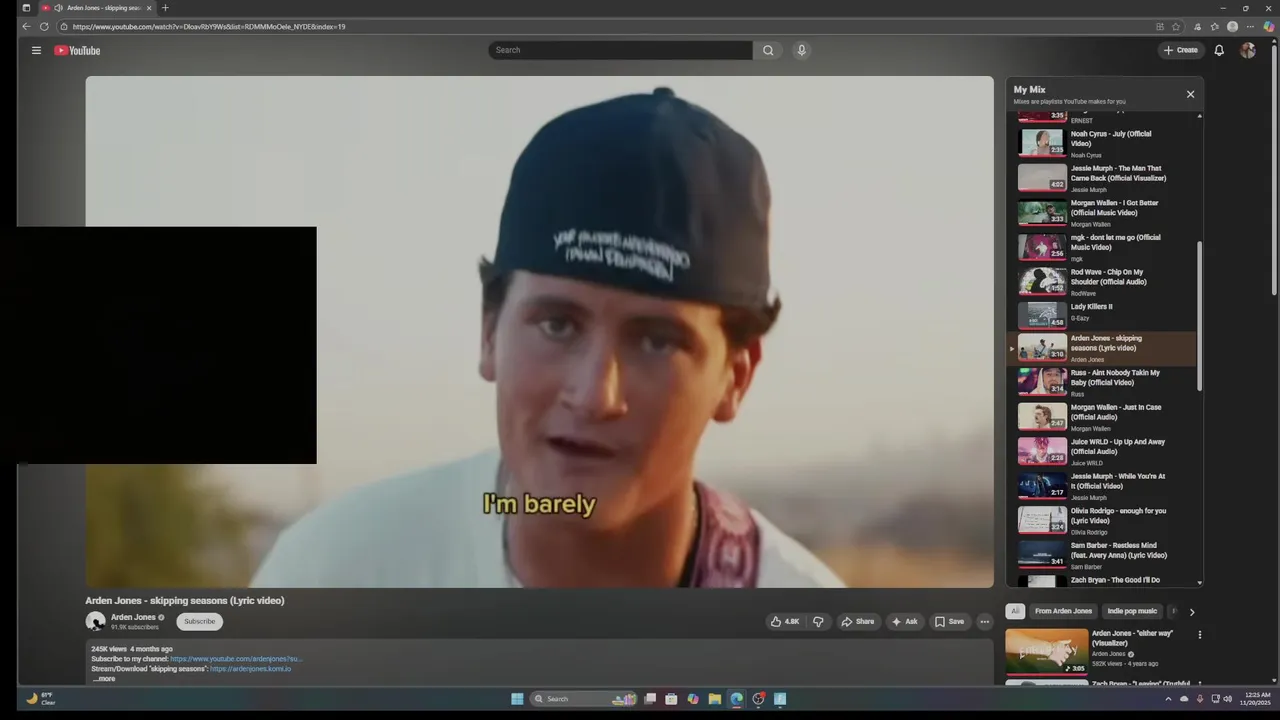Start voice search with microphone icon

(801, 50)
